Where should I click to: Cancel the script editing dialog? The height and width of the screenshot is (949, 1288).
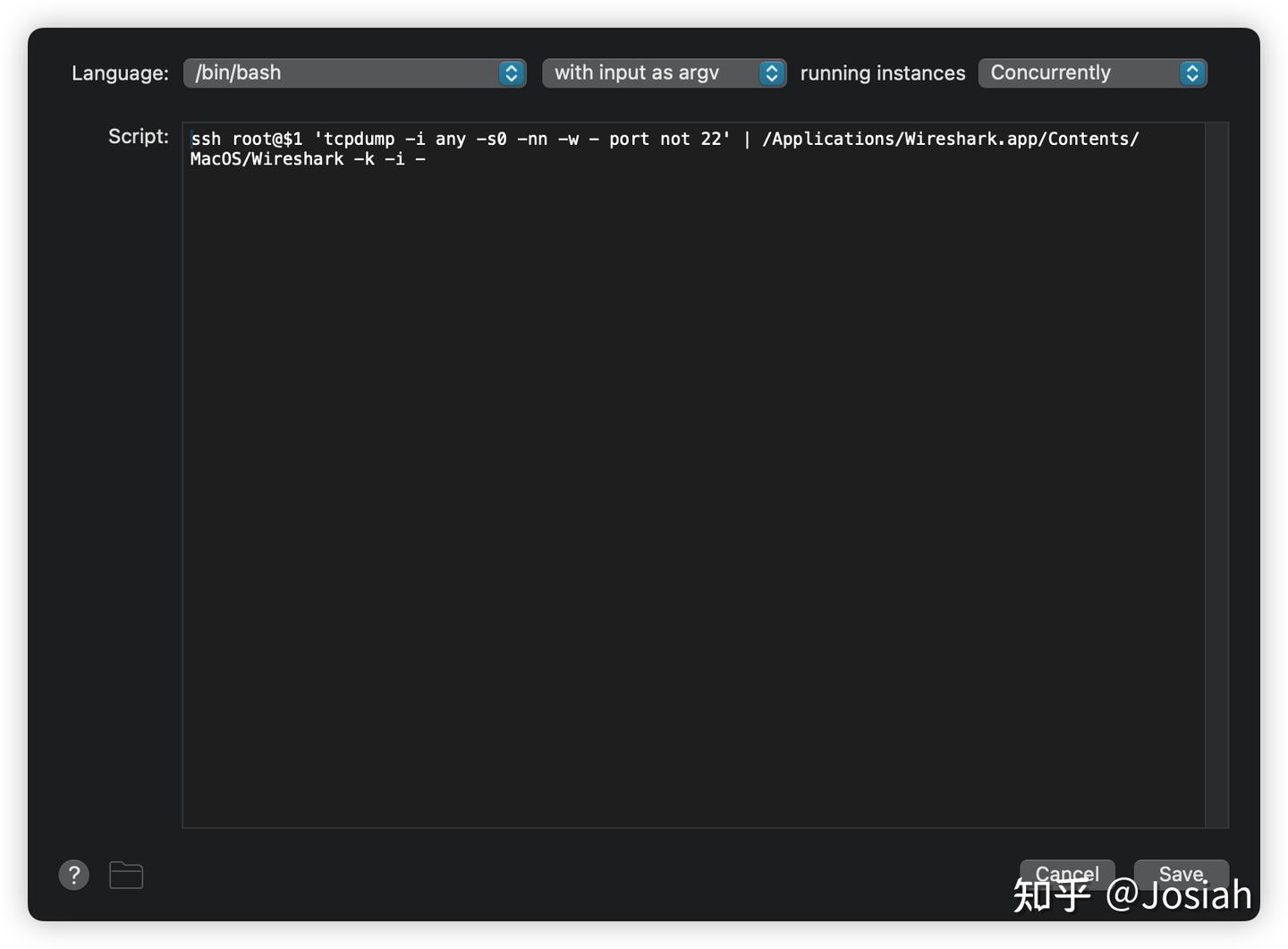[x=1067, y=874]
